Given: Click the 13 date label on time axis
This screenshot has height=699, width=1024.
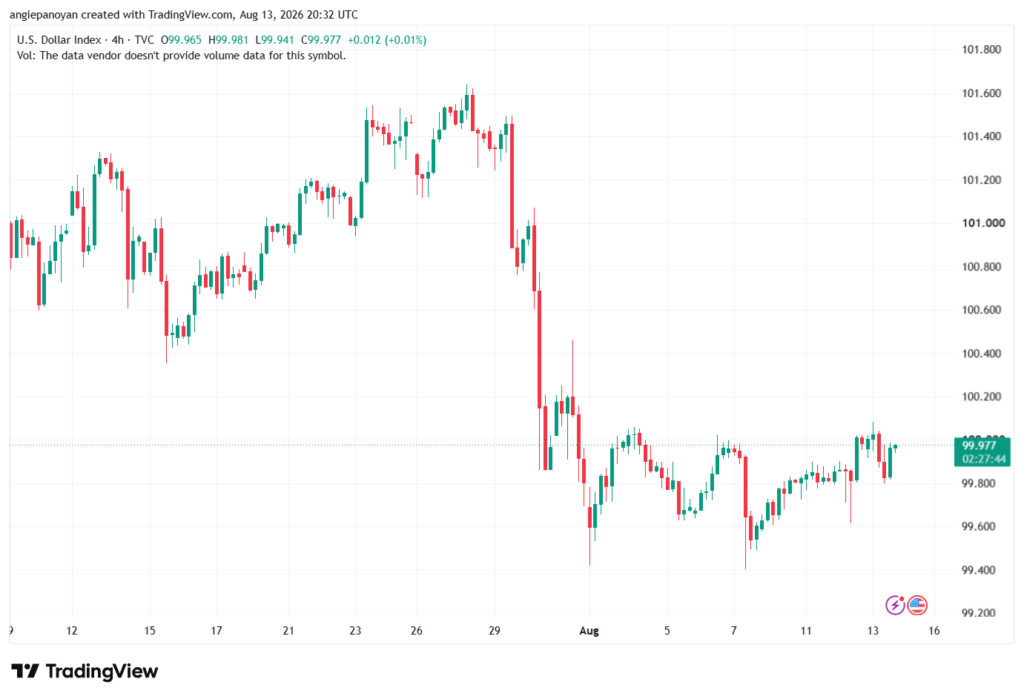Looking at the screenshot, I should click(x=872, y=630).
